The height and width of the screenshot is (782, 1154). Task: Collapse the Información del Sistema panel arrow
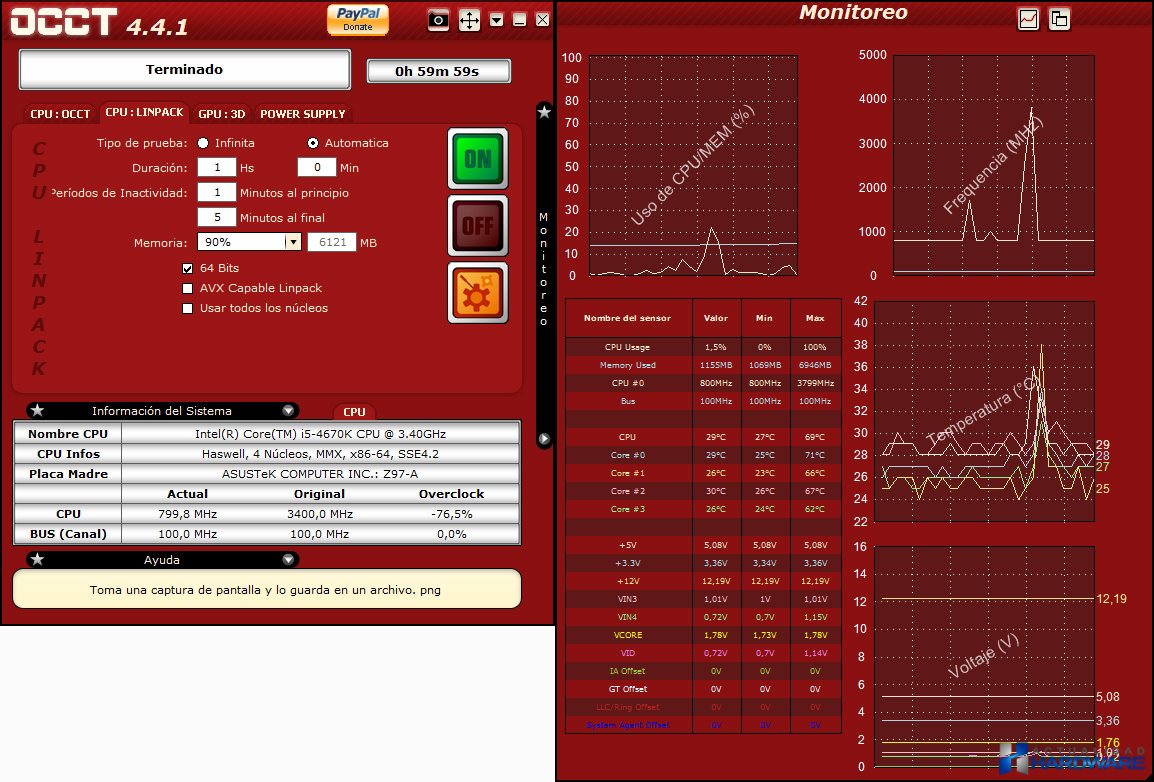288,410
